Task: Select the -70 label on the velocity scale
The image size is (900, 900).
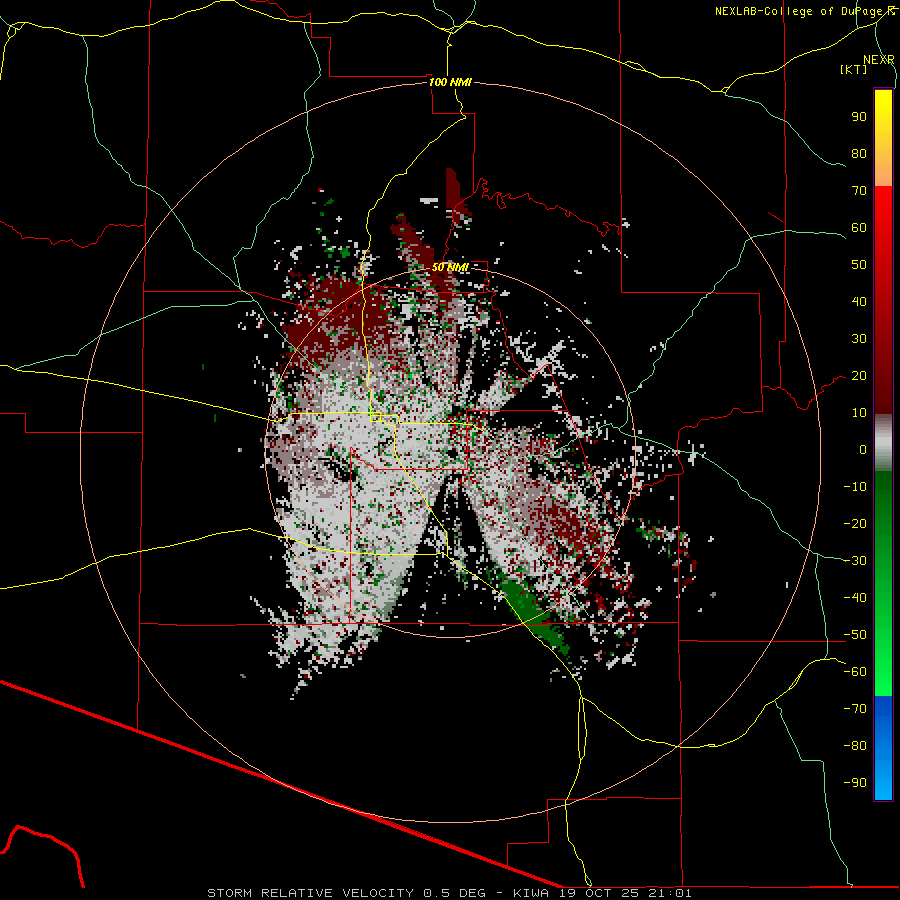Action: (855, 709)
